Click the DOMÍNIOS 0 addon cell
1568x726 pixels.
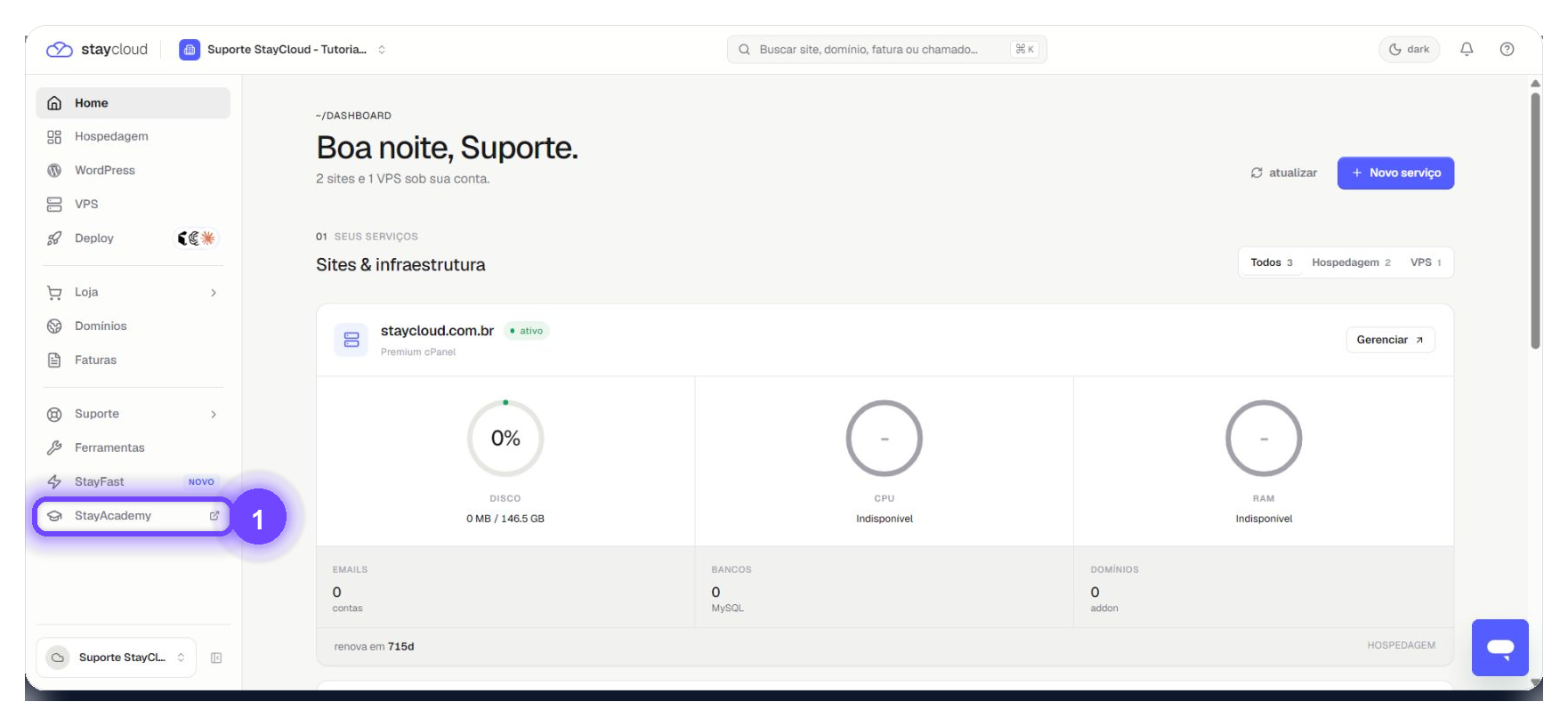(1264, 587)
